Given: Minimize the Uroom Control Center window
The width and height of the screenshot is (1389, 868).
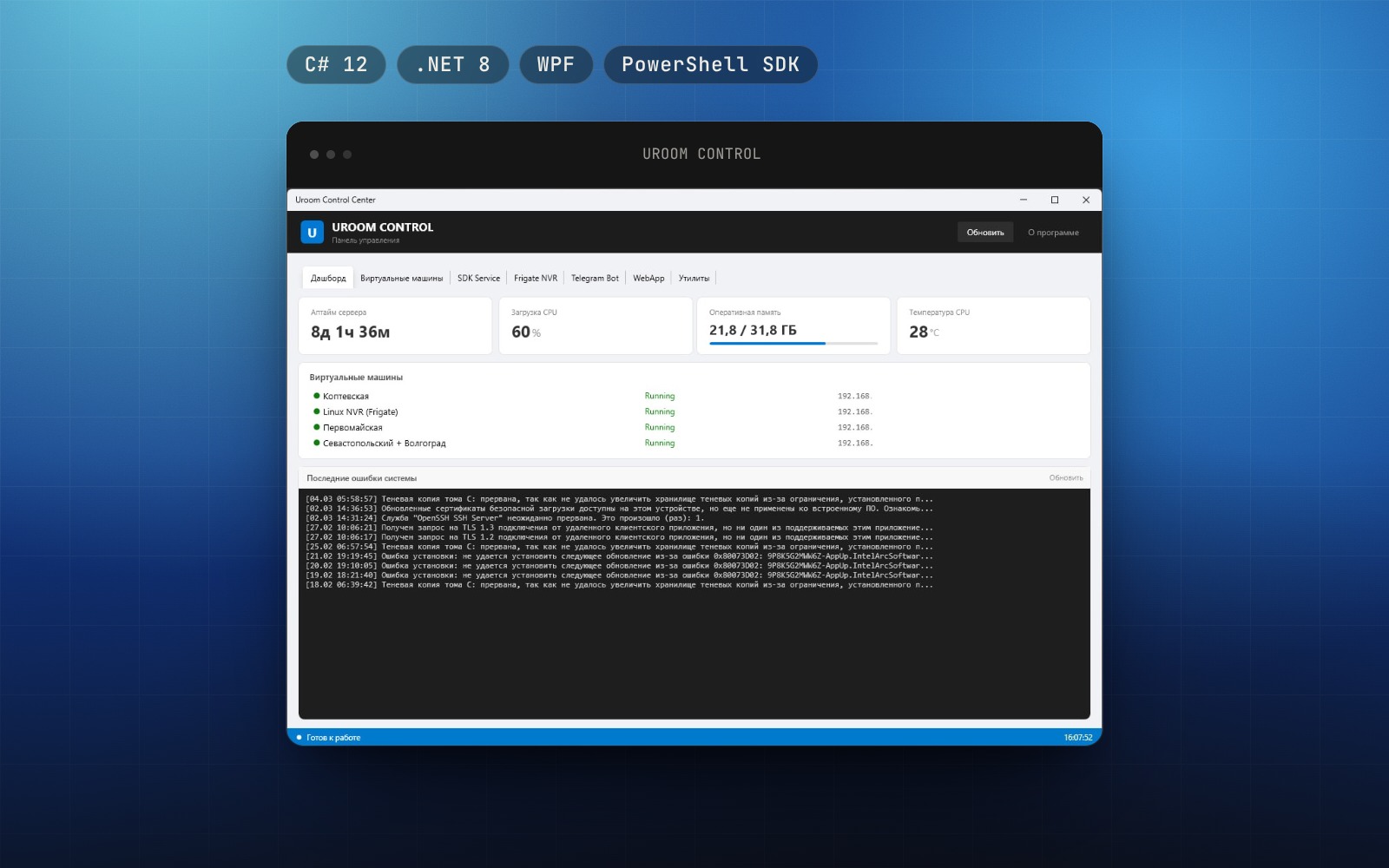Looking at the screenshot, I should [1024, 200].
